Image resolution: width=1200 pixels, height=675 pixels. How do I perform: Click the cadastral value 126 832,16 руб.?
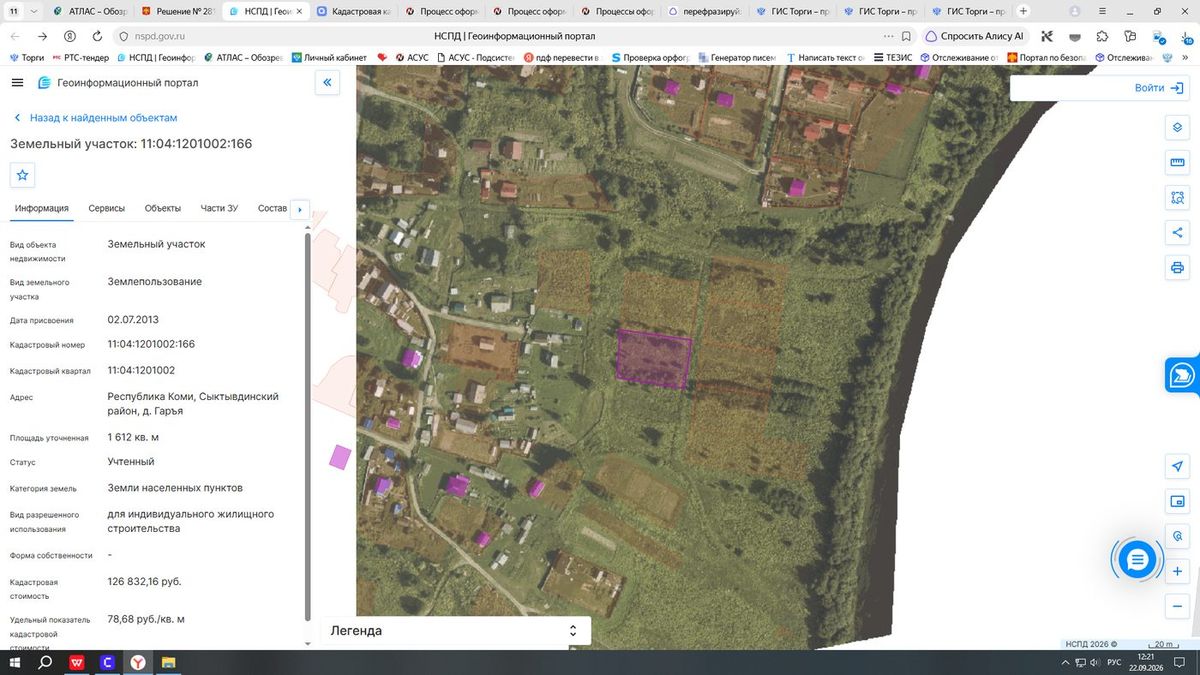(x=145, y=581)
